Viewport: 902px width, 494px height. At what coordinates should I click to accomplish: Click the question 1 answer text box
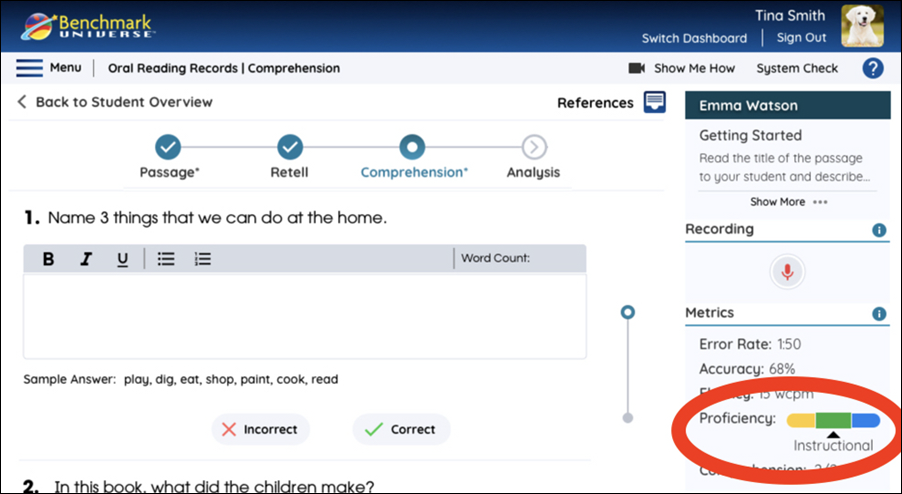(305, 316)
